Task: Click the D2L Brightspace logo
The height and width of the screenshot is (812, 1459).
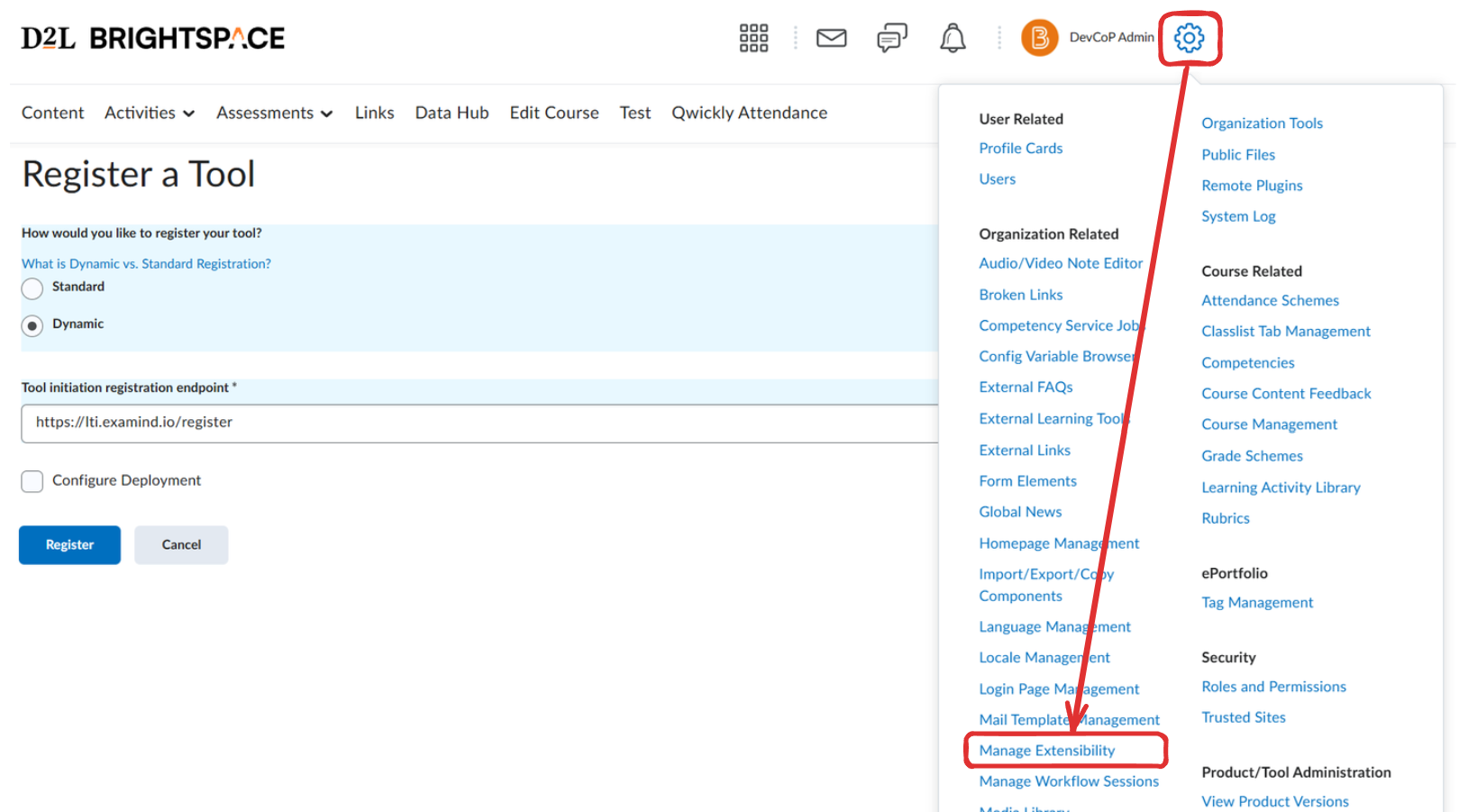Action: pos(153,38)
